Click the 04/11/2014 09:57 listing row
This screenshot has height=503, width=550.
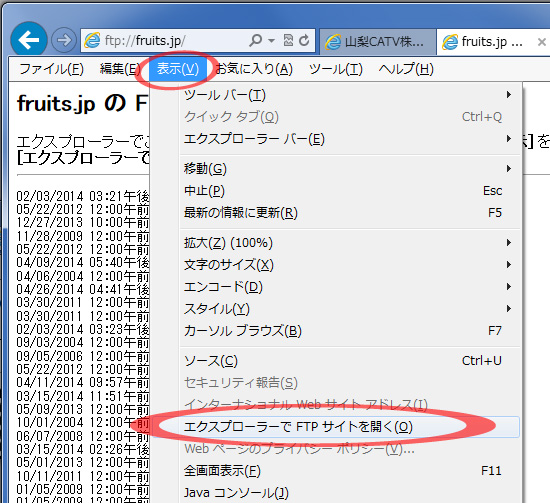coord(83,383)
